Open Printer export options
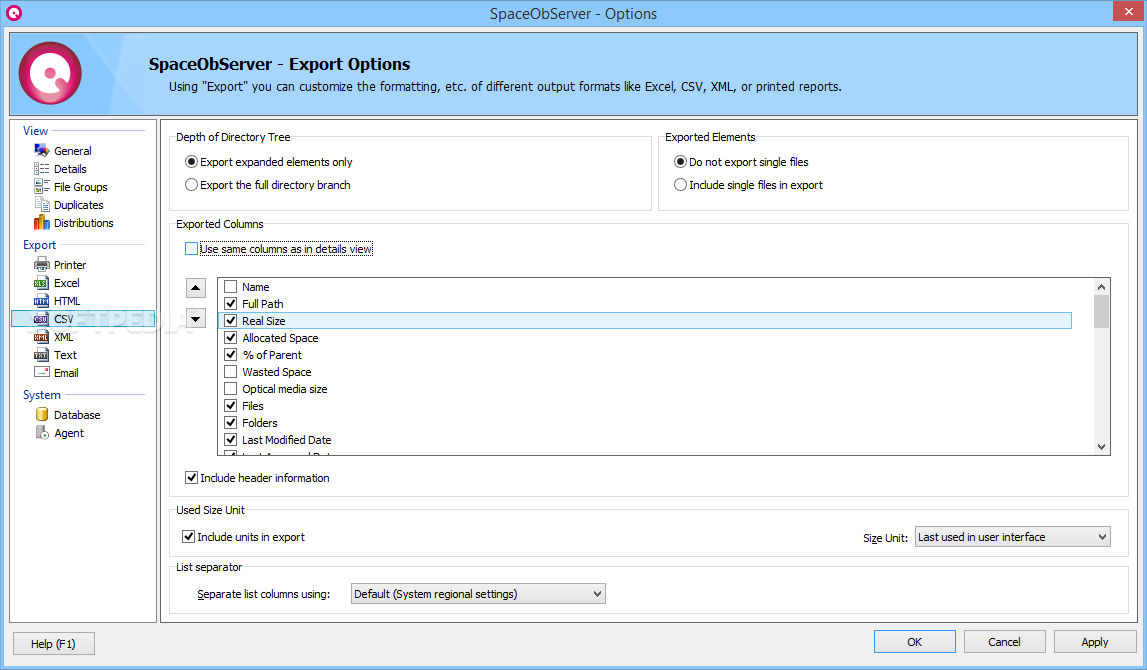 (x=69, y=265)
